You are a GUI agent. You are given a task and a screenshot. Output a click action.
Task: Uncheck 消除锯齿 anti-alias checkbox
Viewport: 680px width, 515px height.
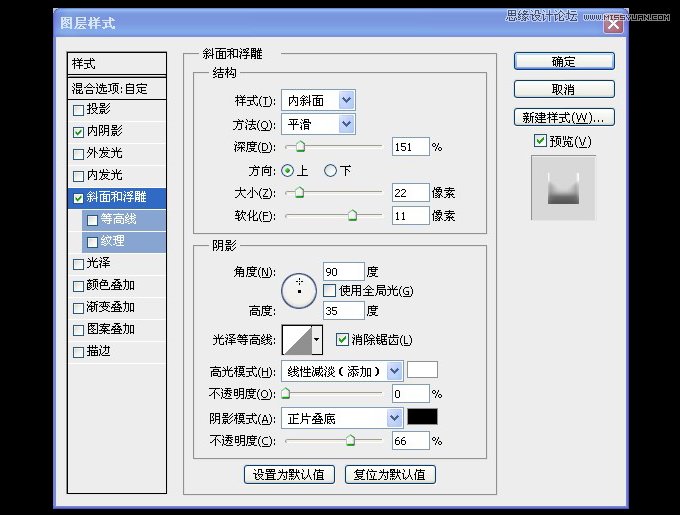pos(342,339)
